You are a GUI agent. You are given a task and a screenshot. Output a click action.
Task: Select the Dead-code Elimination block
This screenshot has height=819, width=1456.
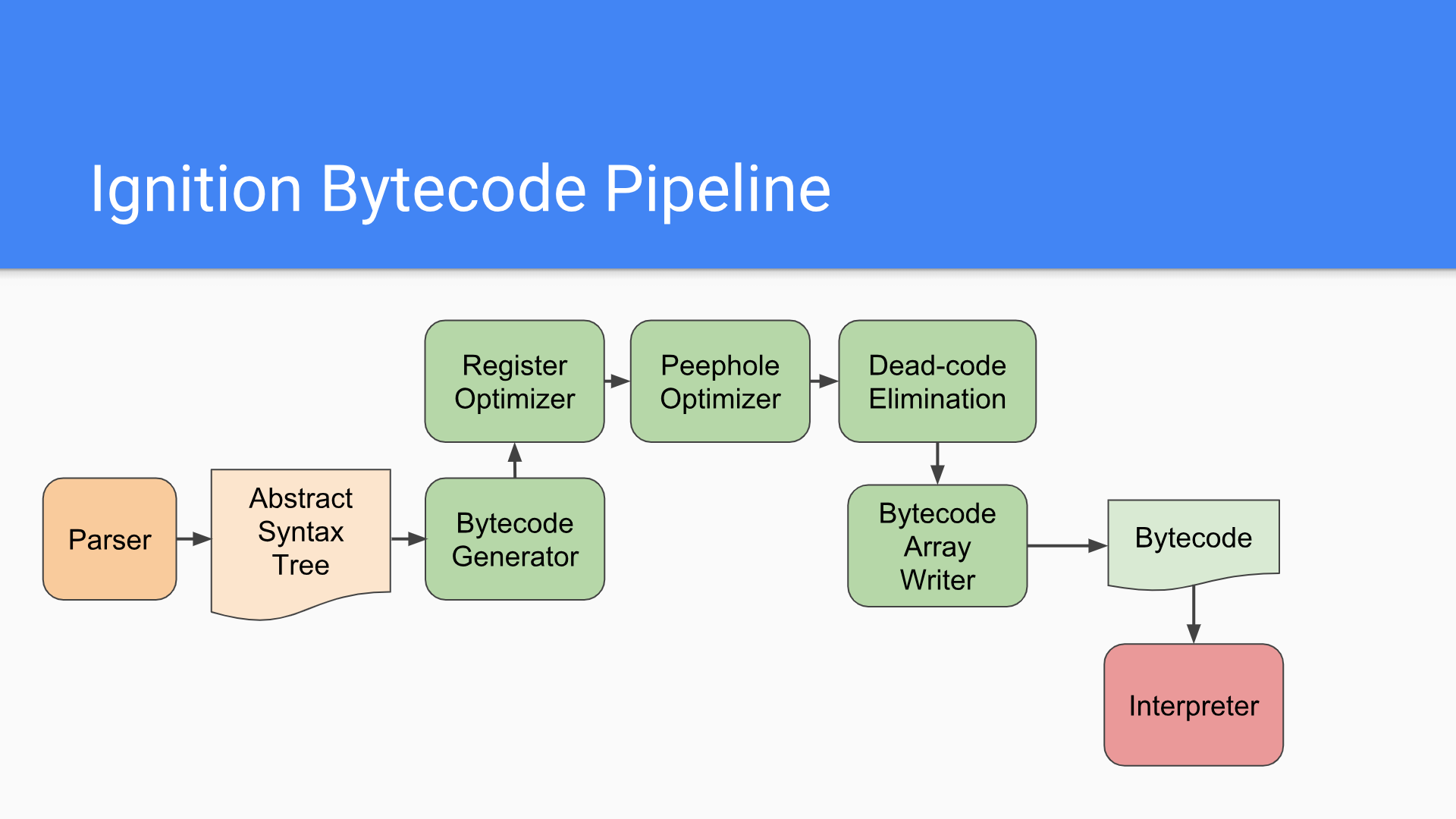pos(937,381)
